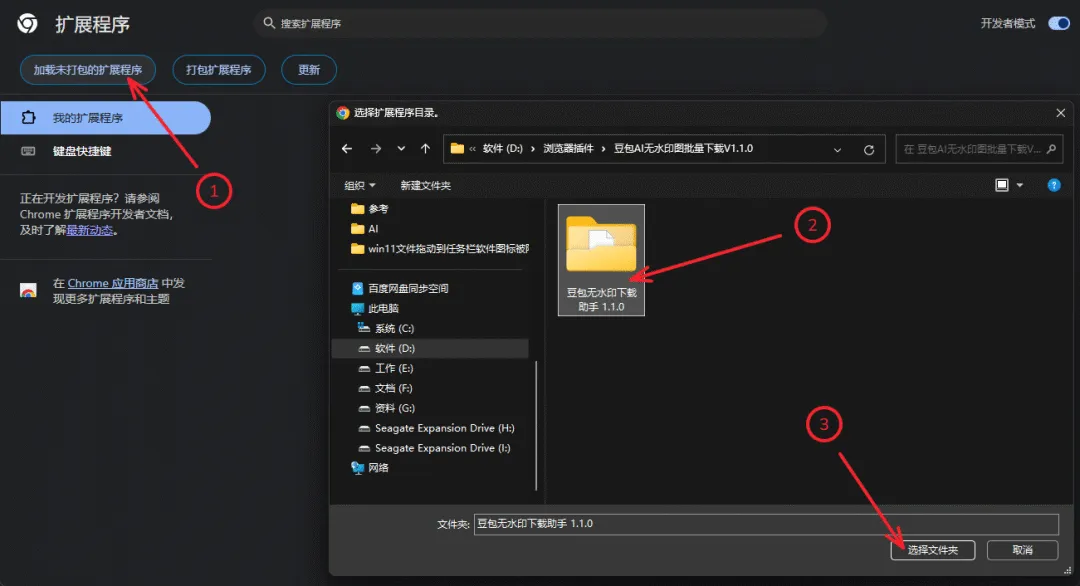Screen dimensions: 1080x586
Task: Select the win11文件拖动到任务栏 folder
Action: click(439, 249)
